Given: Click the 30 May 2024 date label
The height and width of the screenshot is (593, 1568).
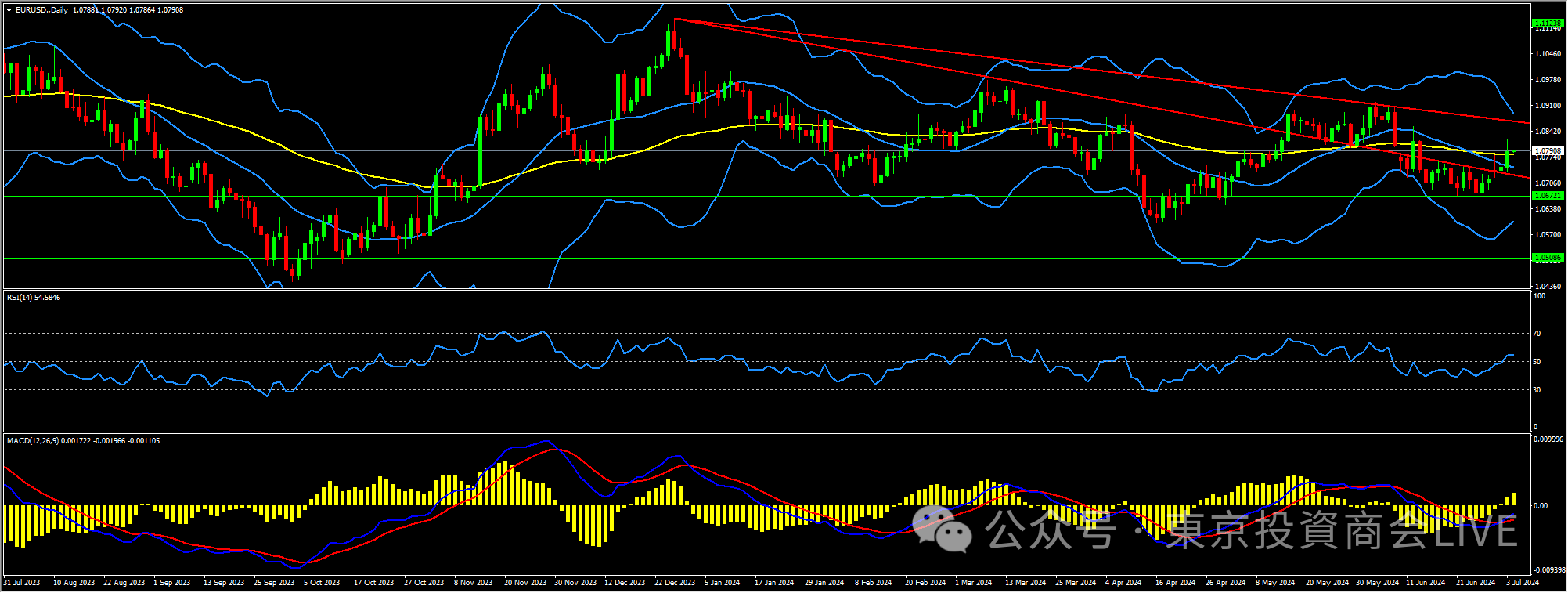Looking at the screenshot, I should point(1377,583).
